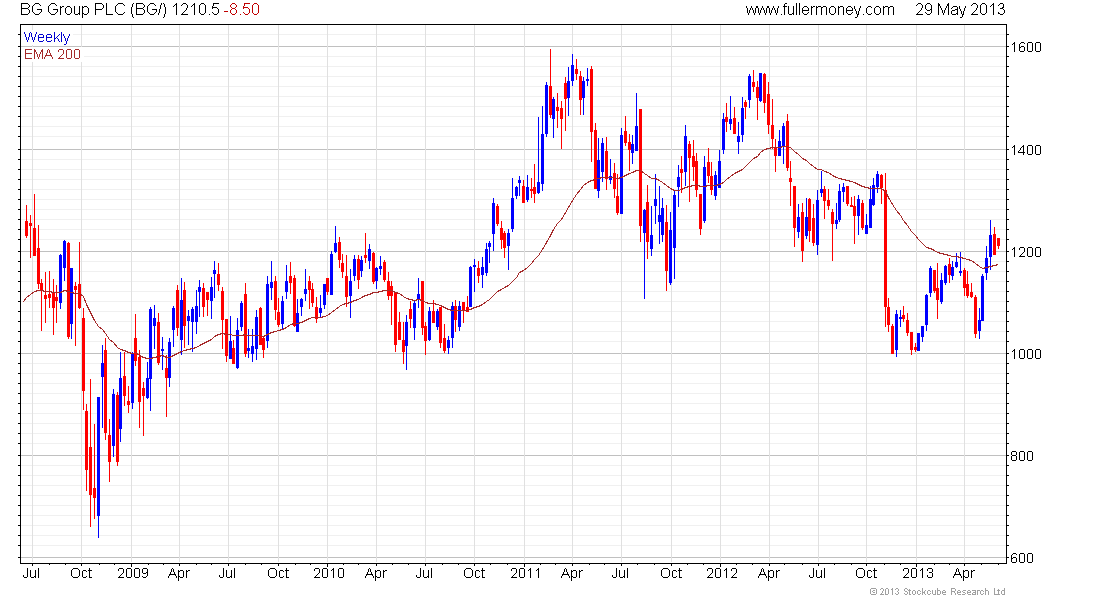The height and width of the screenshot is (600, 1100).
Task: Click the first Jul label on time axis
Action: (31, 573)
